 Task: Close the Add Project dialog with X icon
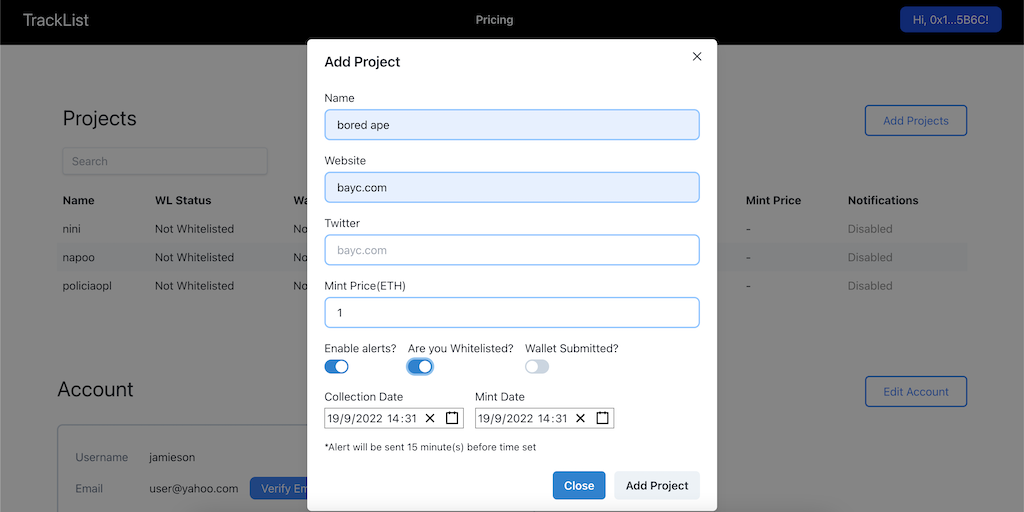697,57
